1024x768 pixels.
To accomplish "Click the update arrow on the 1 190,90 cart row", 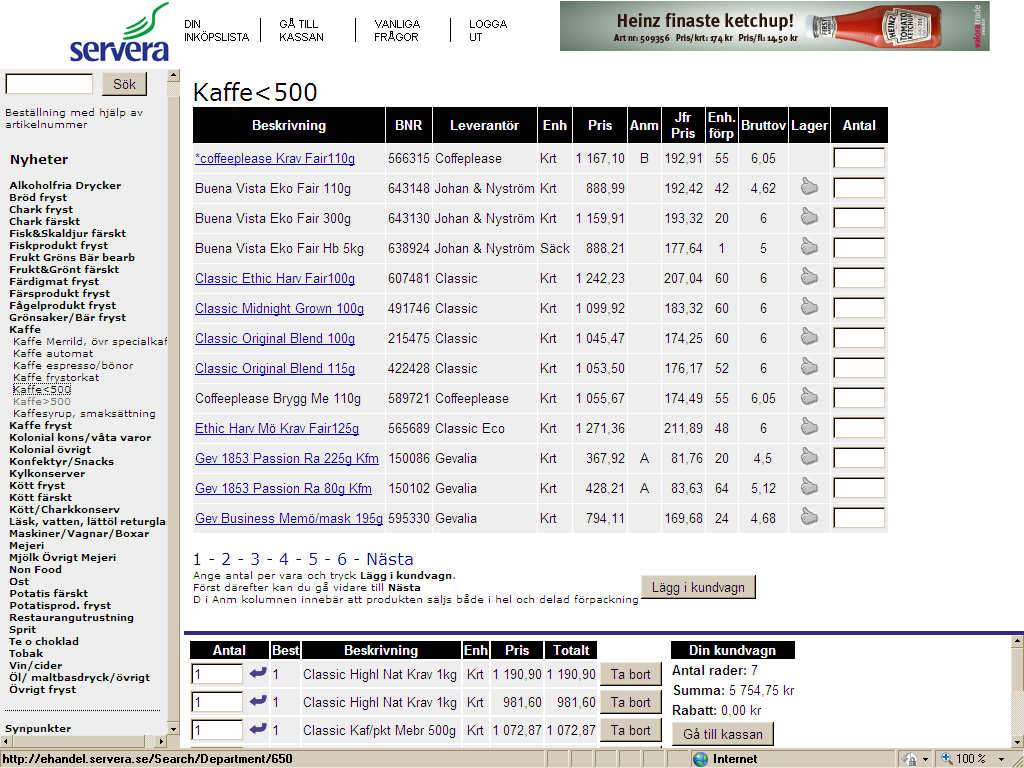I will tap(258, 673).
